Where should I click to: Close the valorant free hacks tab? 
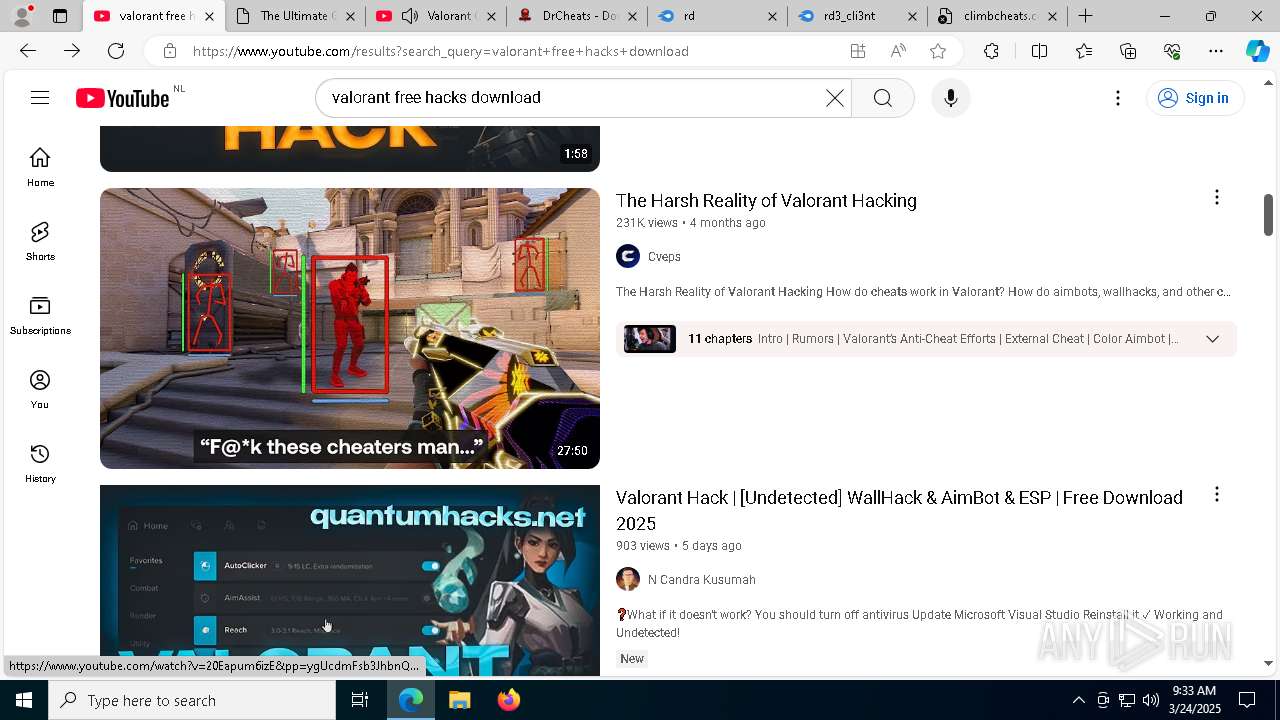[209, 16]
